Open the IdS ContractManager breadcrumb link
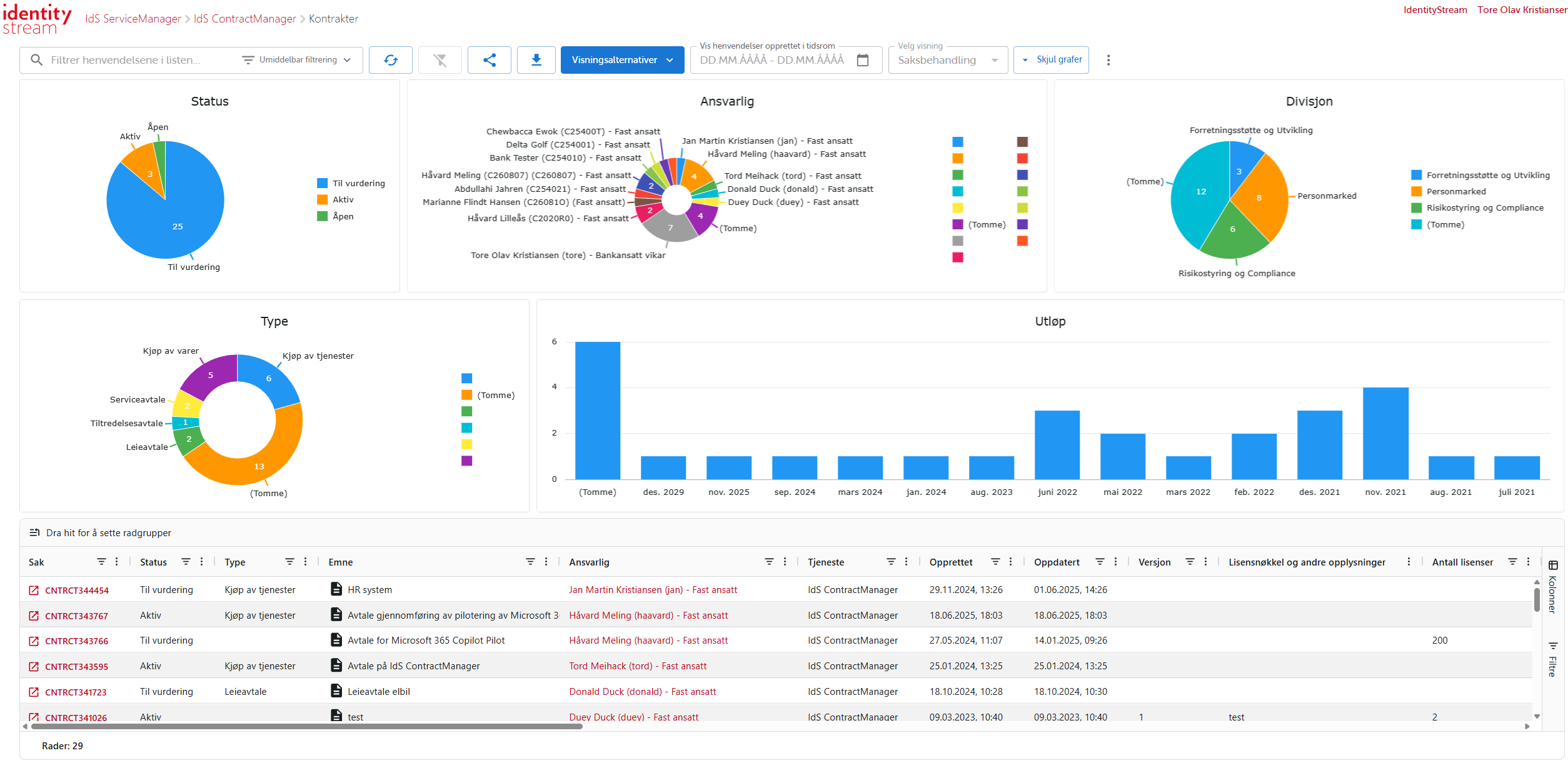 (244, 19)
